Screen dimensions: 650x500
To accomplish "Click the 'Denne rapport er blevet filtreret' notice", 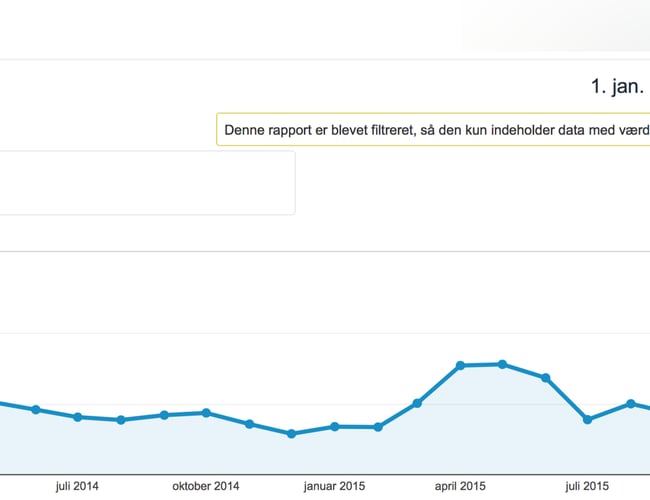I will coord(434,130).
